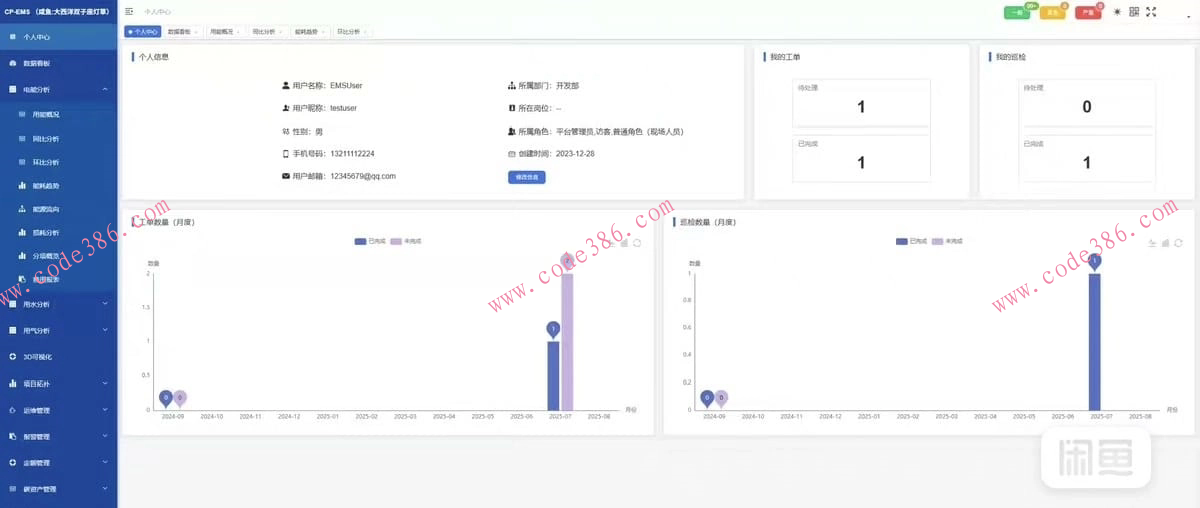Click the 个人中心 breadcrumb text
This screenshot has height=508, width=1200.
point(158,12)
